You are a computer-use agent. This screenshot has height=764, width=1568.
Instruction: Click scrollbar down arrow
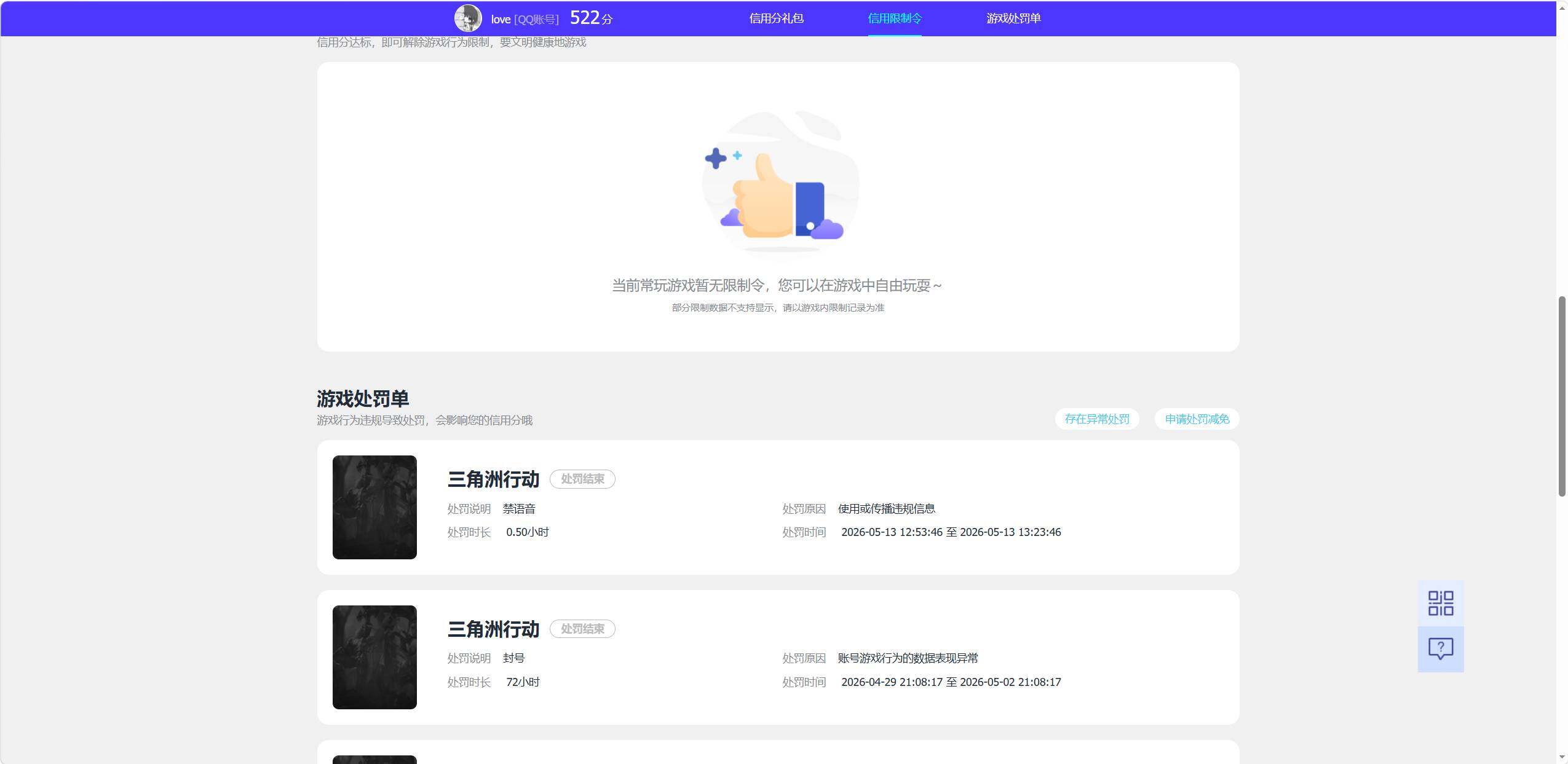coord(1562,757)
